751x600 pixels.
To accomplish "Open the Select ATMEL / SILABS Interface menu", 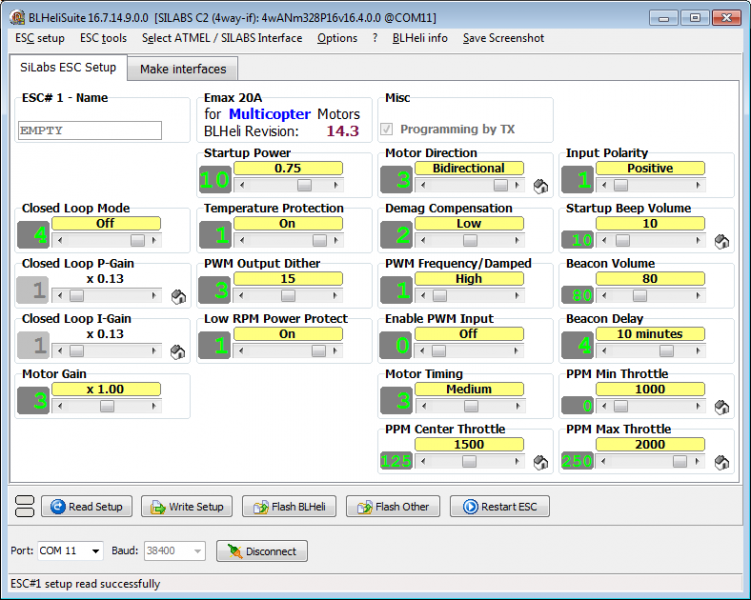I will tap(221, 38).
